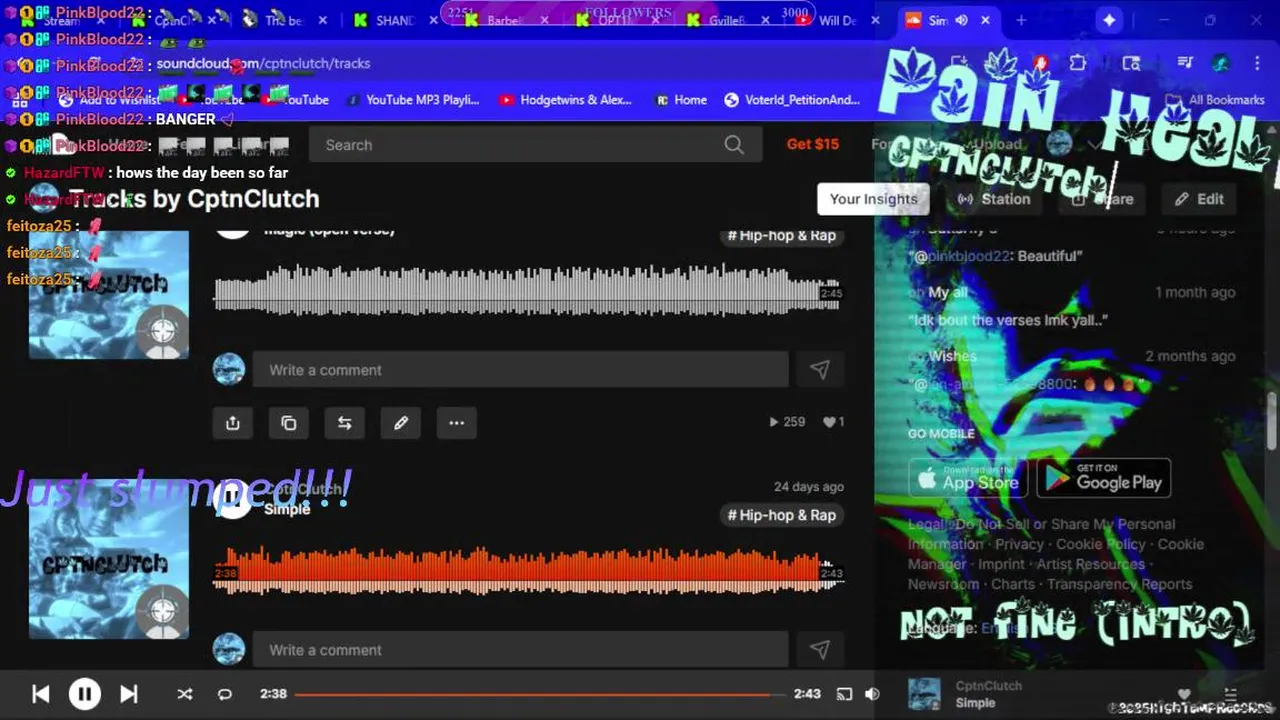Open the Get $15 offer link
Image resolution: width=1280 pixels, height=720 pixels.
[813, 144]
